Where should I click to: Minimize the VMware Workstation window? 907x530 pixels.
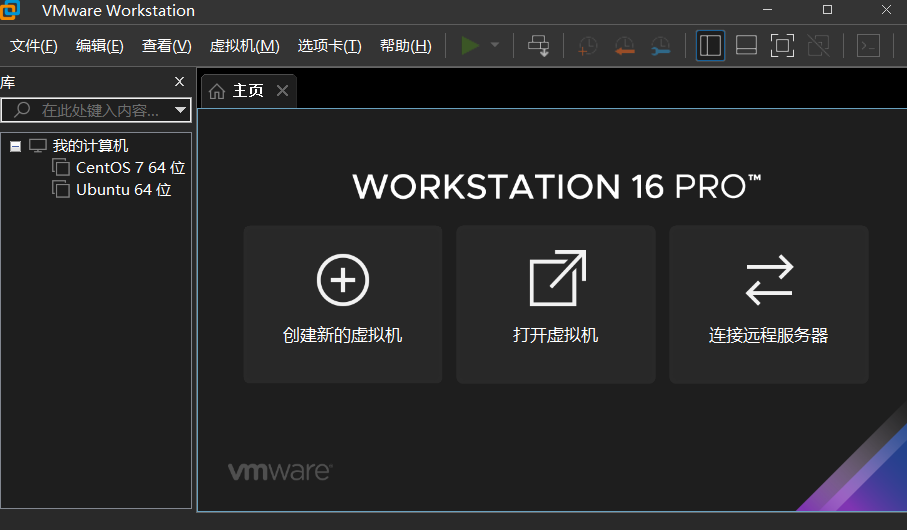click(x=768, y=10)
